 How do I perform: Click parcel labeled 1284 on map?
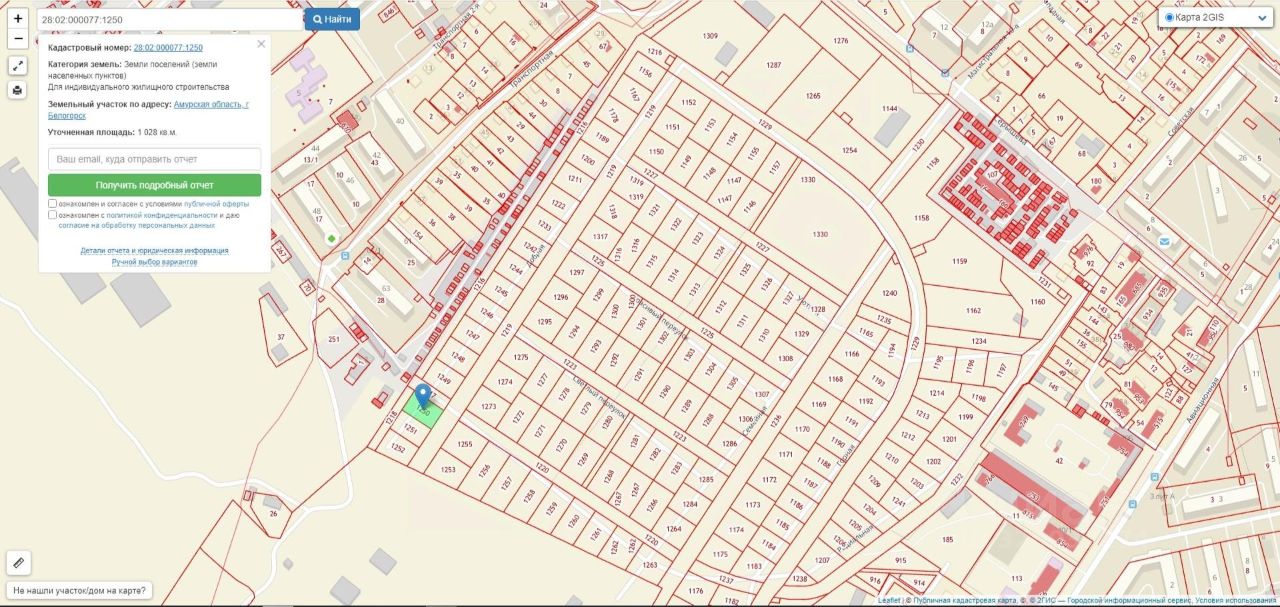pos(690,505)
